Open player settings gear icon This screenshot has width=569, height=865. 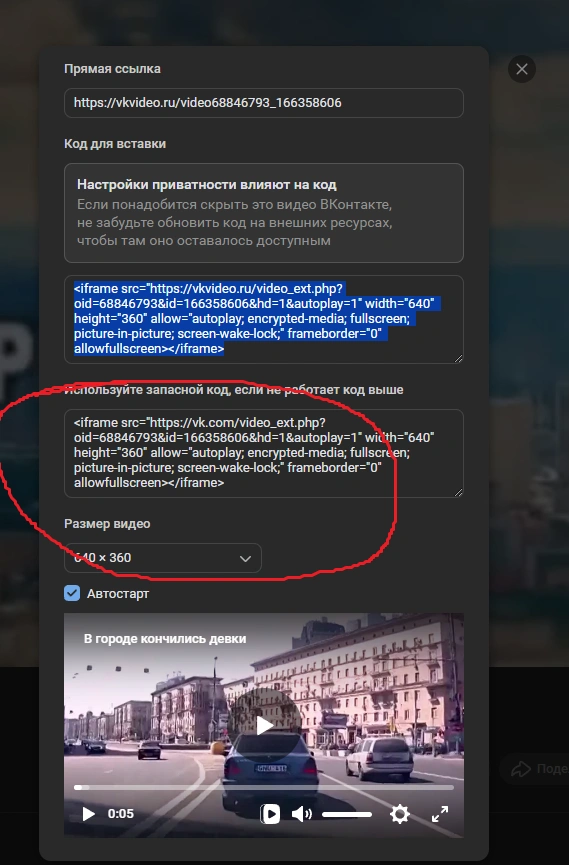point(400,814)
